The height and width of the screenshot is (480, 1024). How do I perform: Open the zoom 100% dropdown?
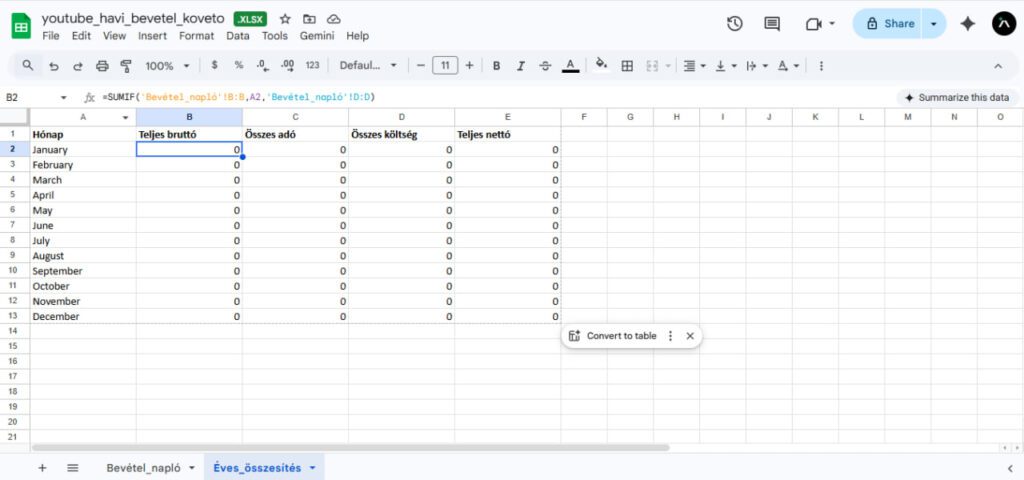coord(166,66)
